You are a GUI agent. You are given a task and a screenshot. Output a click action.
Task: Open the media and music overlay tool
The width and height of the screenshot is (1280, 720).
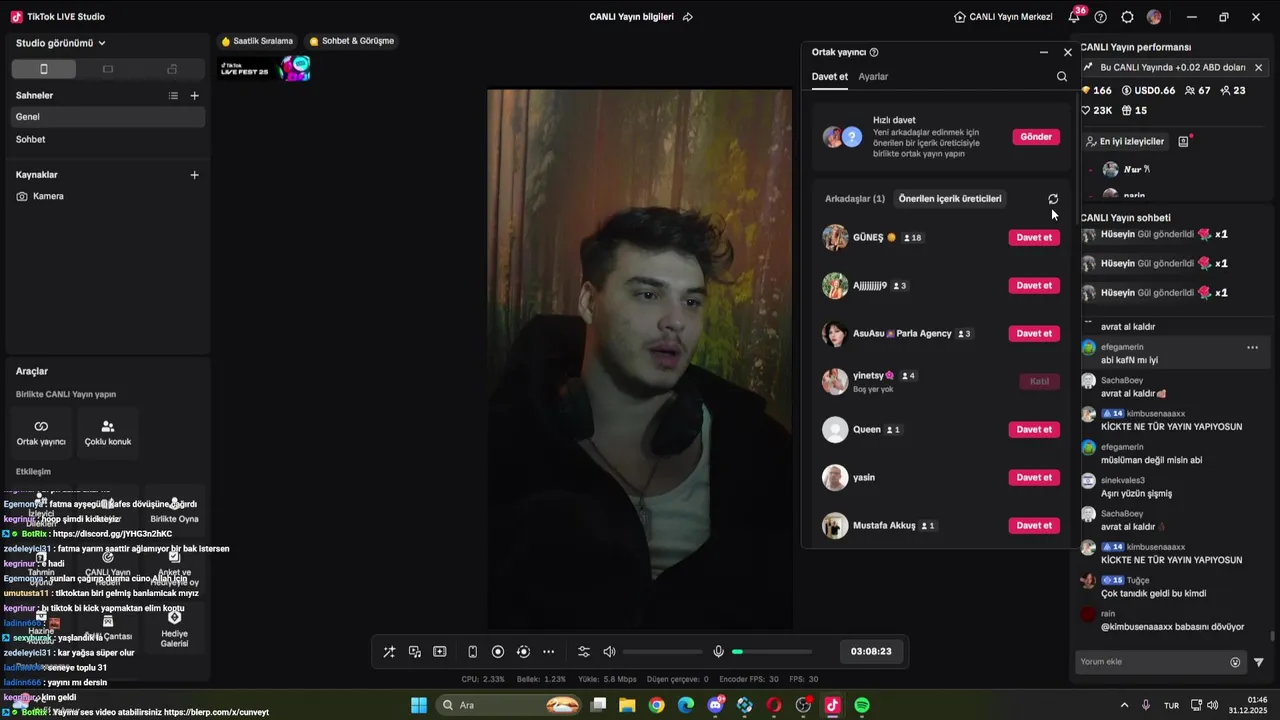(x=414, y=652)
